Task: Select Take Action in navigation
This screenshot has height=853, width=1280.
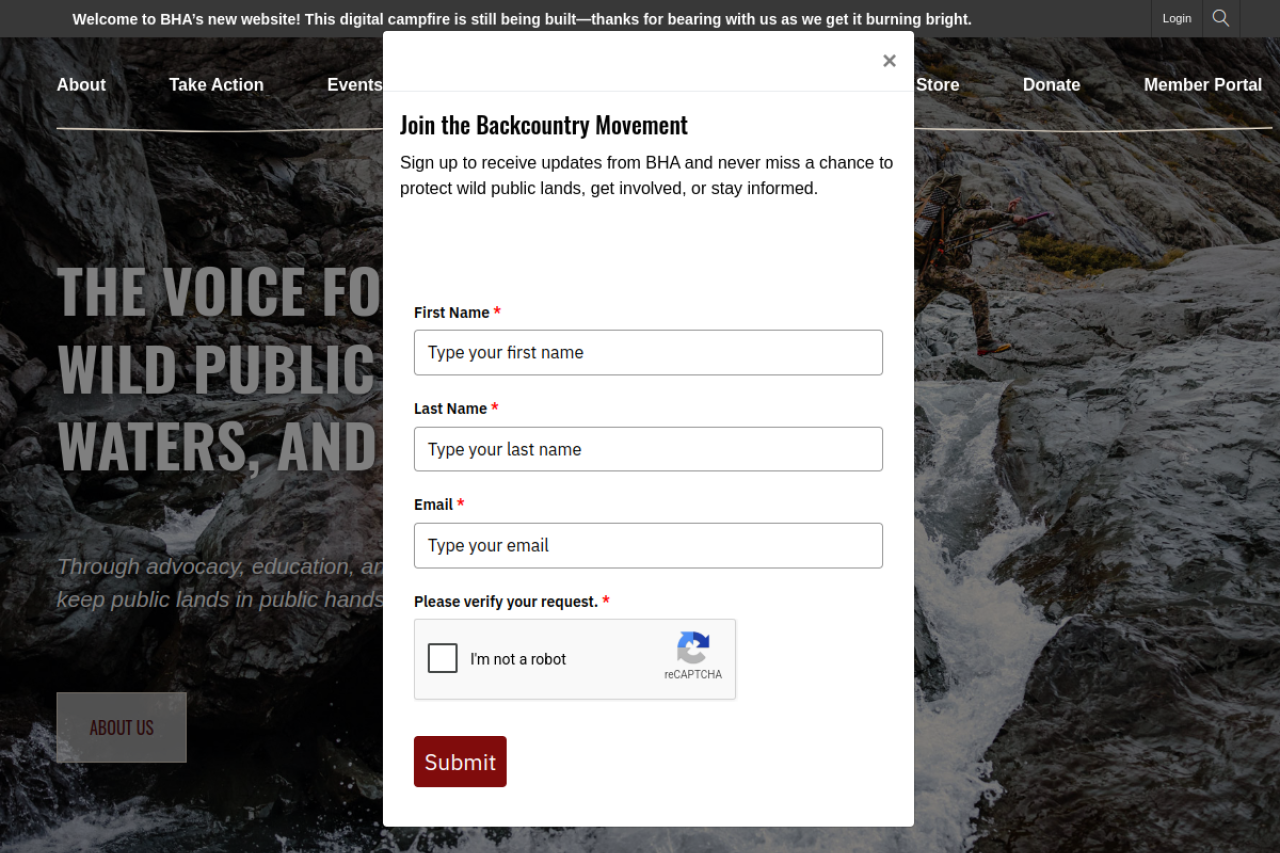Action: tap(216, 85)
